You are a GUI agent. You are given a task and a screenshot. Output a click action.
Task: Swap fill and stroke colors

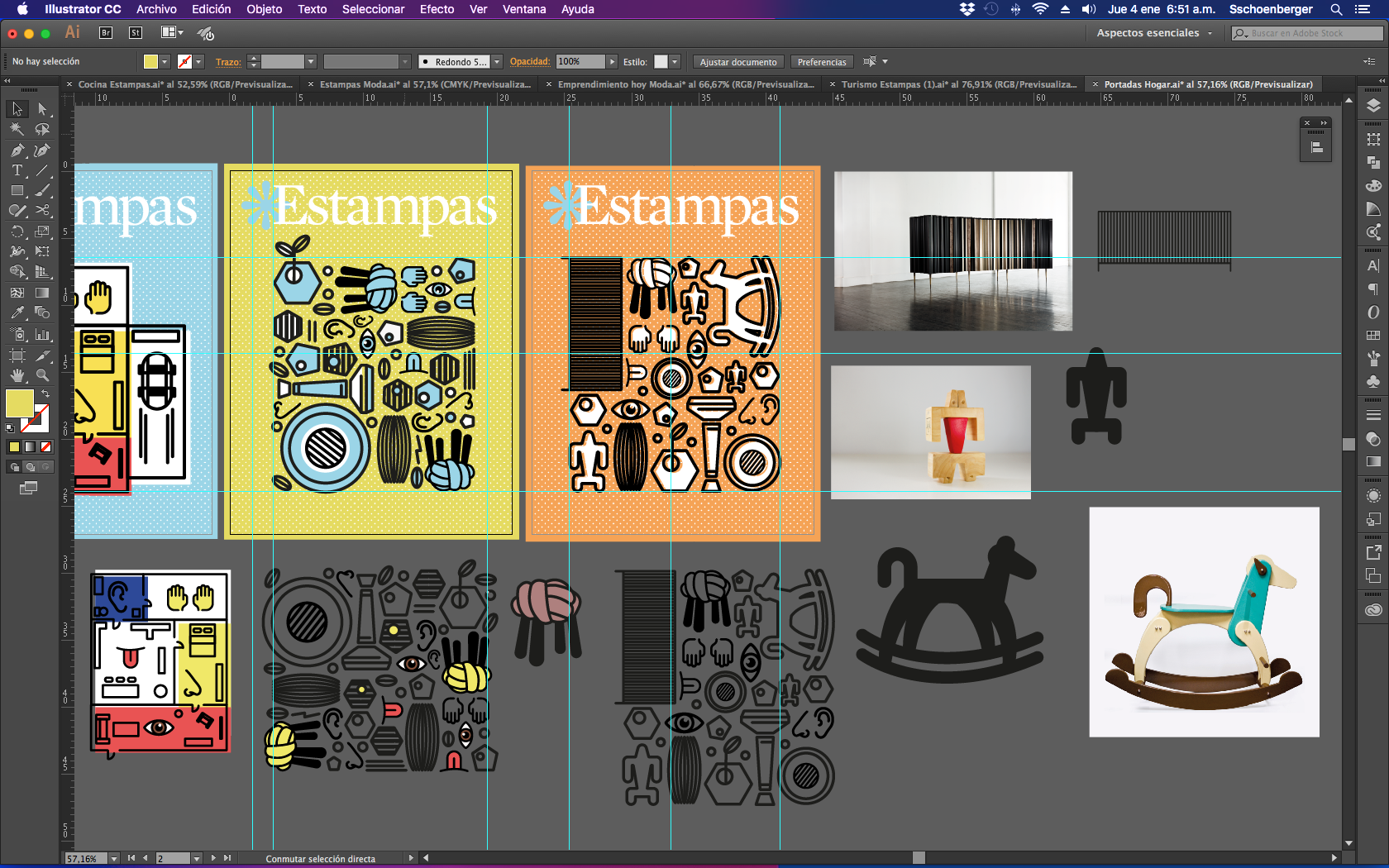[45, 393]
